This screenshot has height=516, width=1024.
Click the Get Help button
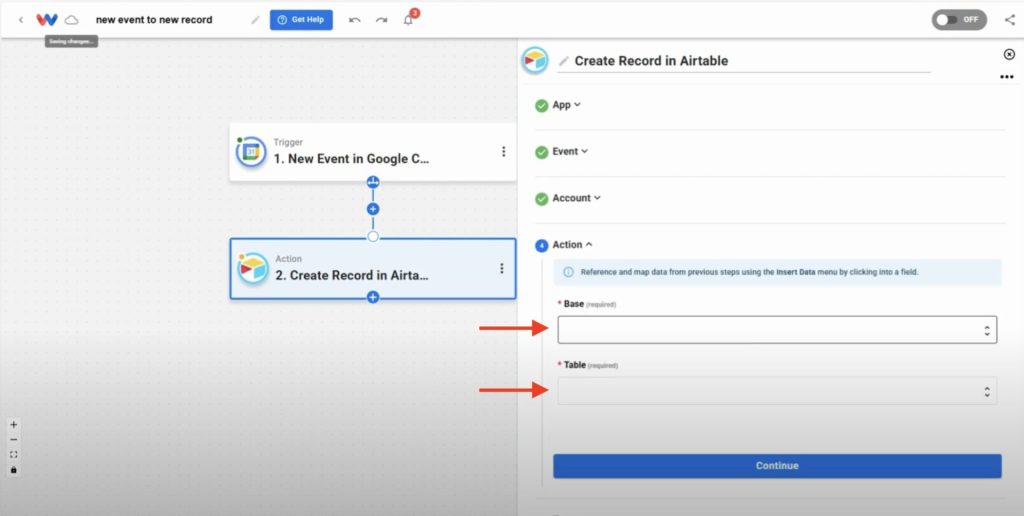click(301, 20)
